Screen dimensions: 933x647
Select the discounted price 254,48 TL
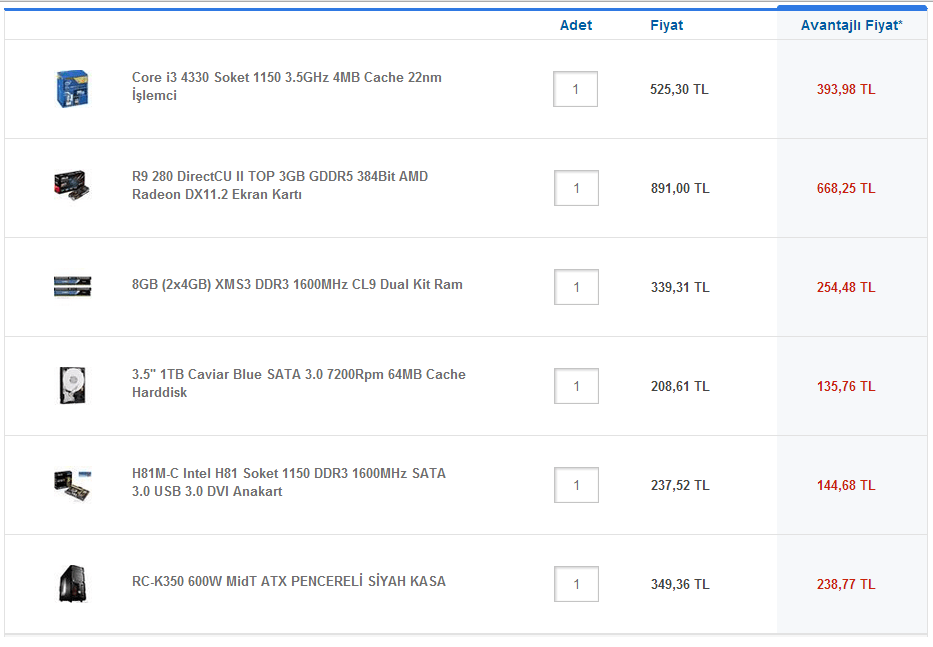(846, 287)
